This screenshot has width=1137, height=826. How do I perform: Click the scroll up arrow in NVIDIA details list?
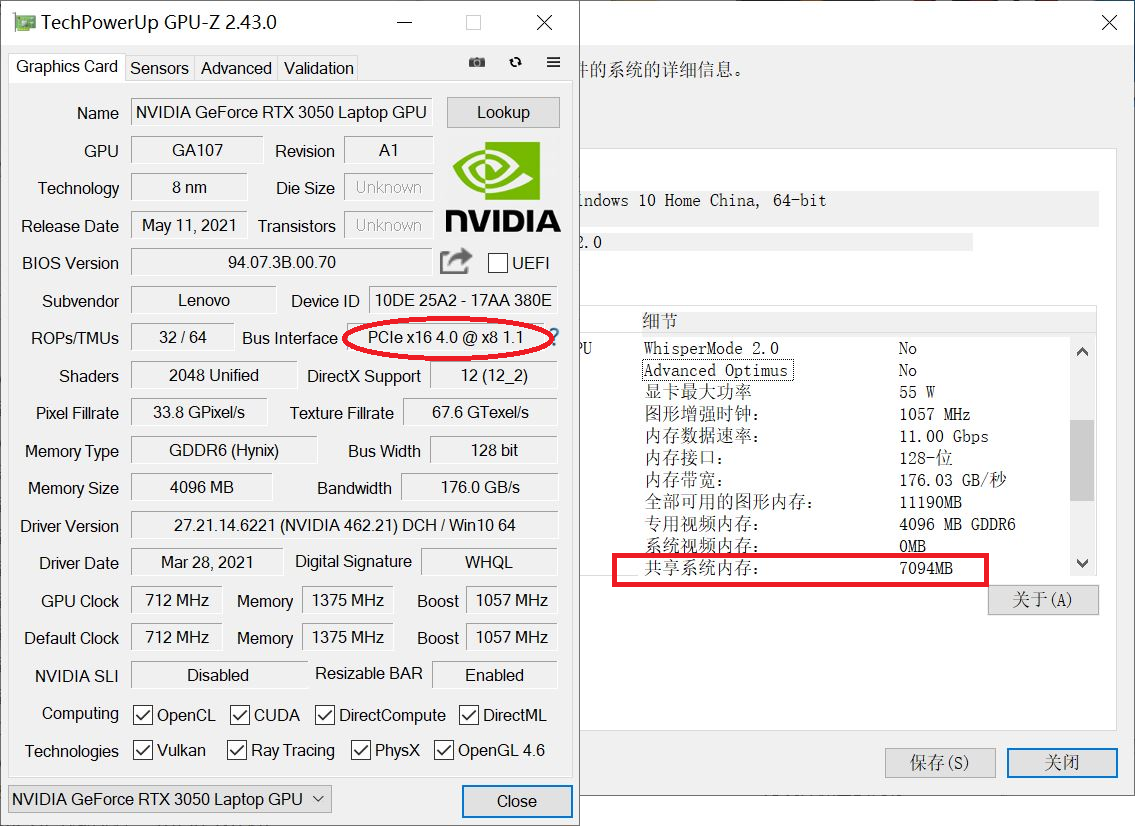point(1082,352)
